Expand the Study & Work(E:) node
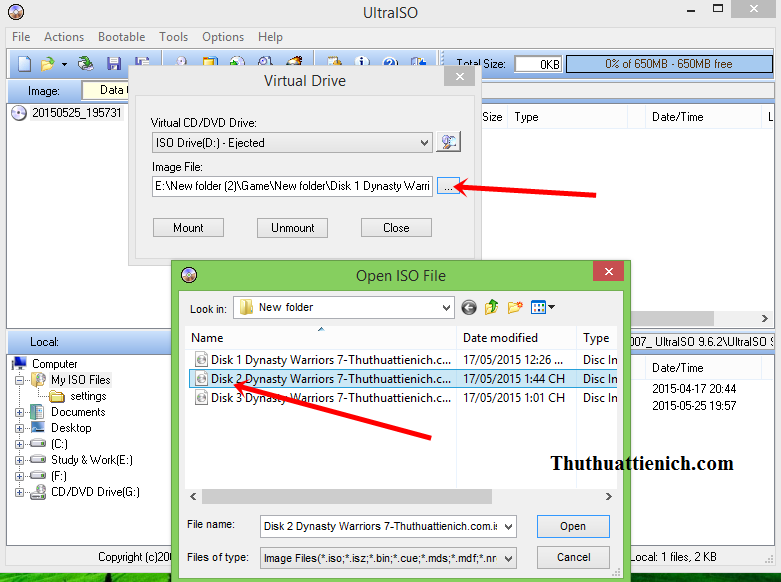This screenshot has width=781, height=582. pyautogui.click(x=19, y=460)
